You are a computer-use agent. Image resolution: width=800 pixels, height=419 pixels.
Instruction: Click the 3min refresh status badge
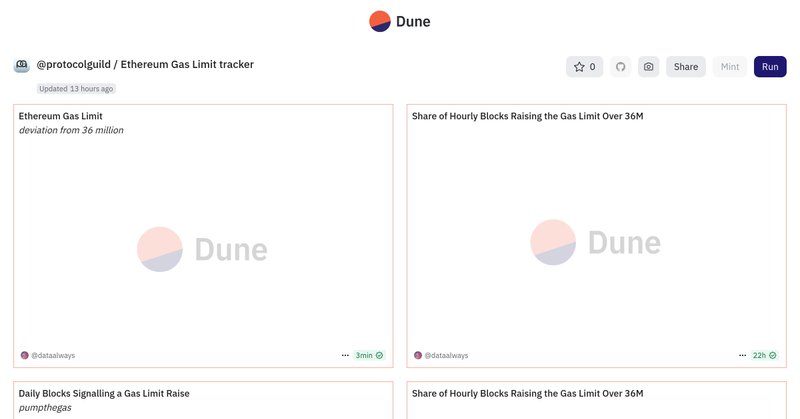point(369,355)
